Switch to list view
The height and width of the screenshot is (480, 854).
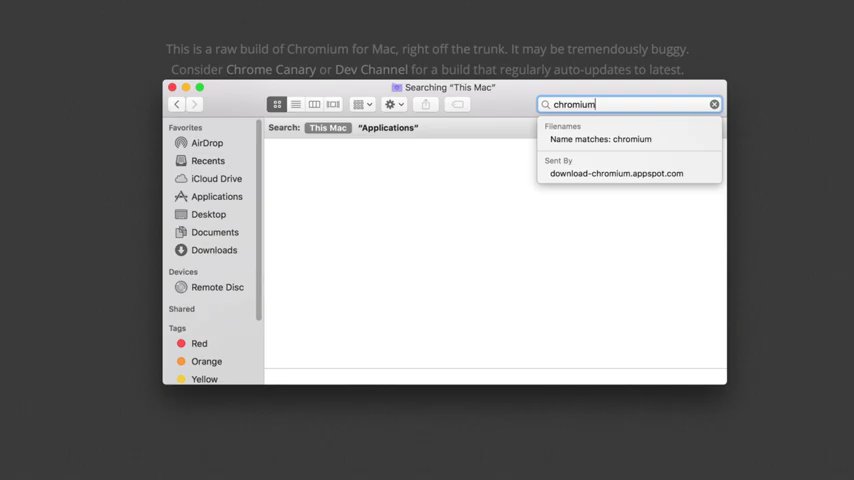pyautogui.click(x=296, y=104)
